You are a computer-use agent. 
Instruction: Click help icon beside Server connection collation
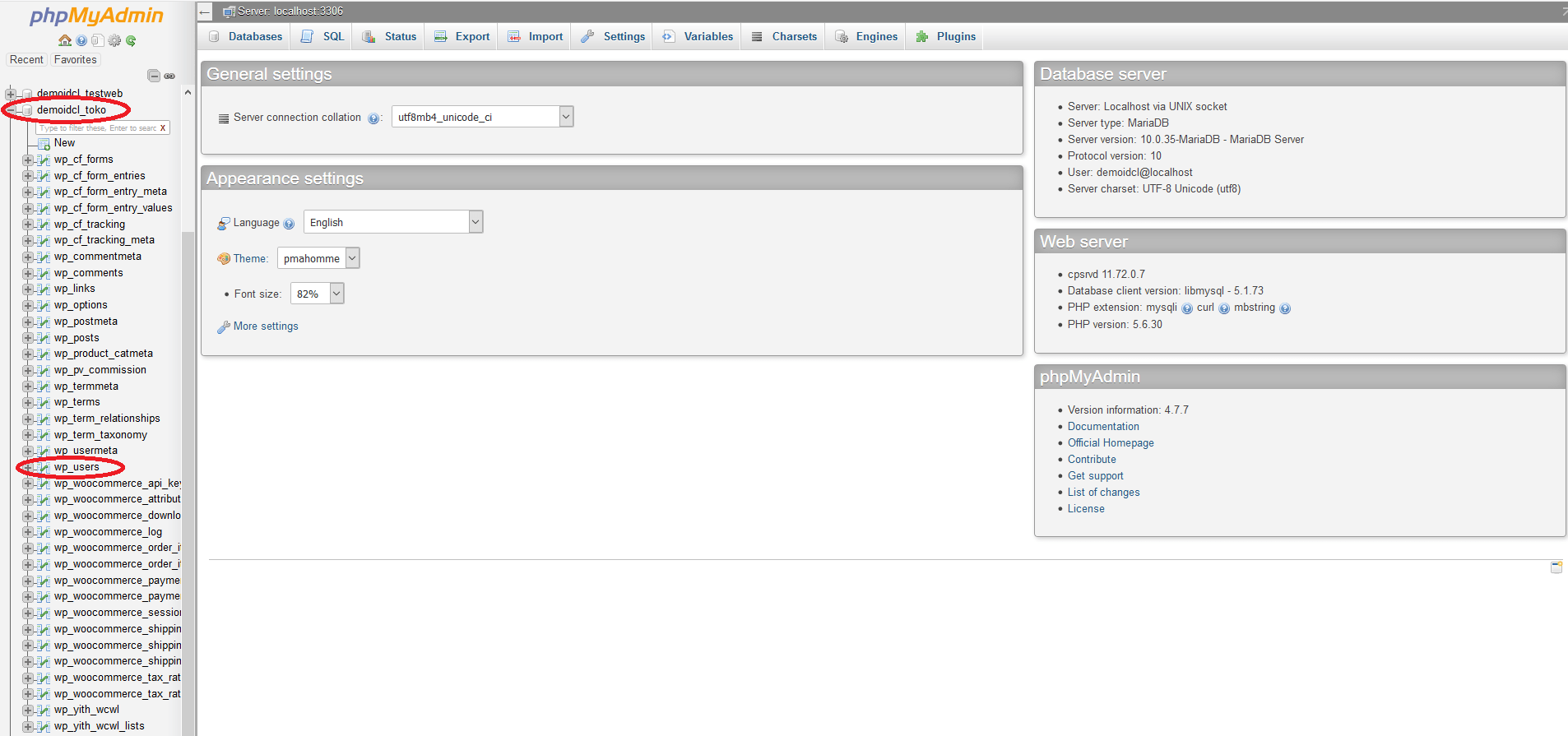(373, 118)
